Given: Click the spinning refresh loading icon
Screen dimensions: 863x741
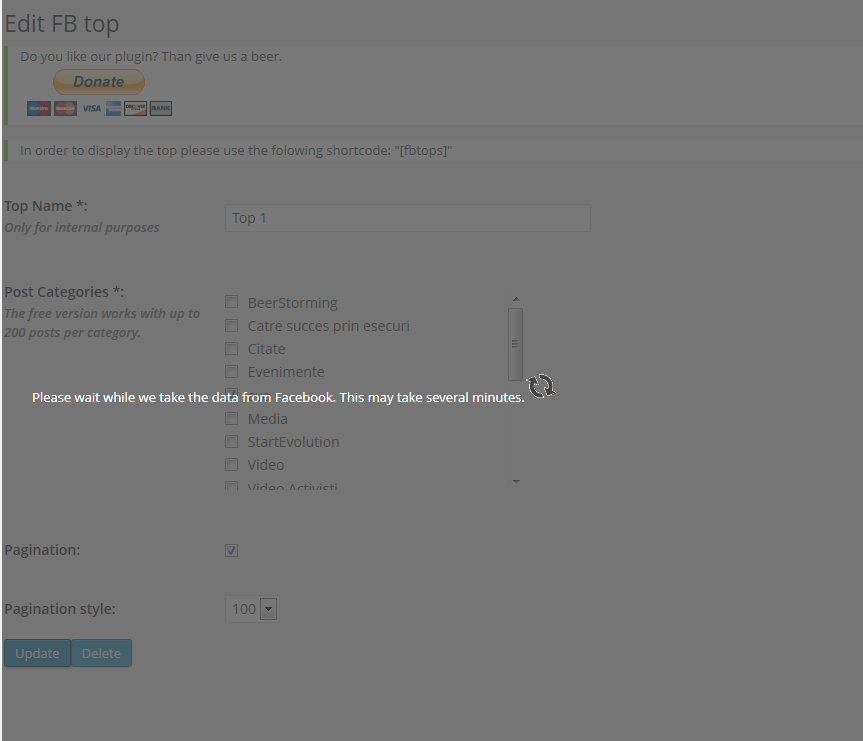Looking at the screenshot, I should [x=541, y=386].
